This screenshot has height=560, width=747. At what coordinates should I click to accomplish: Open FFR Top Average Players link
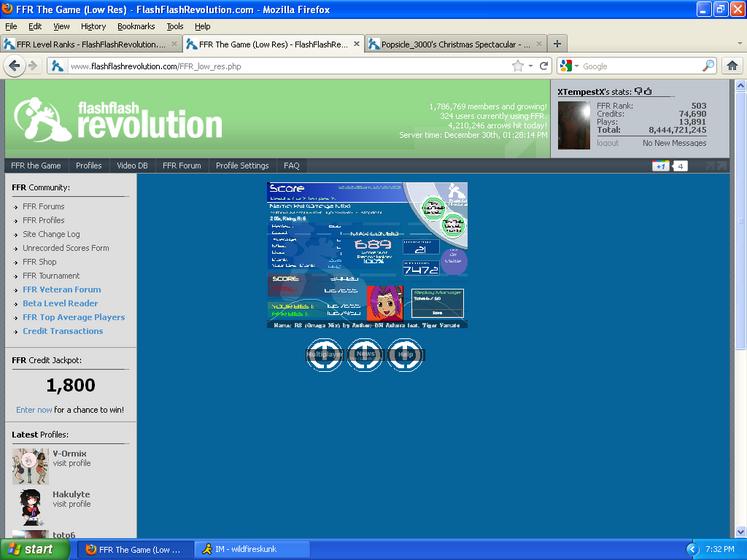point(73,317)
